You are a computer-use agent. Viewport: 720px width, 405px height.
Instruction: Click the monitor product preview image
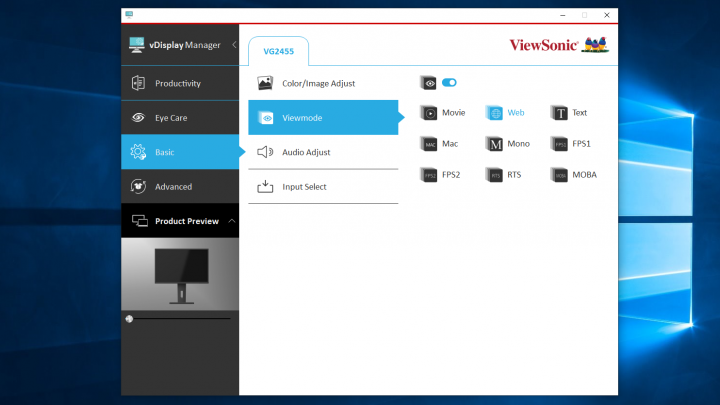[x=180, y=274]
